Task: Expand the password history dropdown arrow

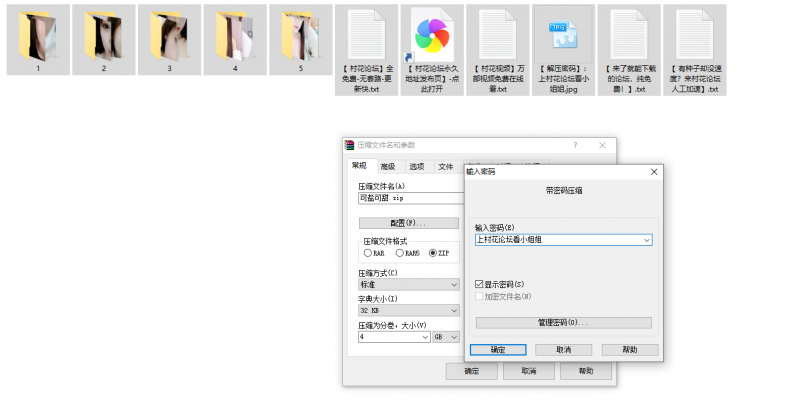Action: 647,240
